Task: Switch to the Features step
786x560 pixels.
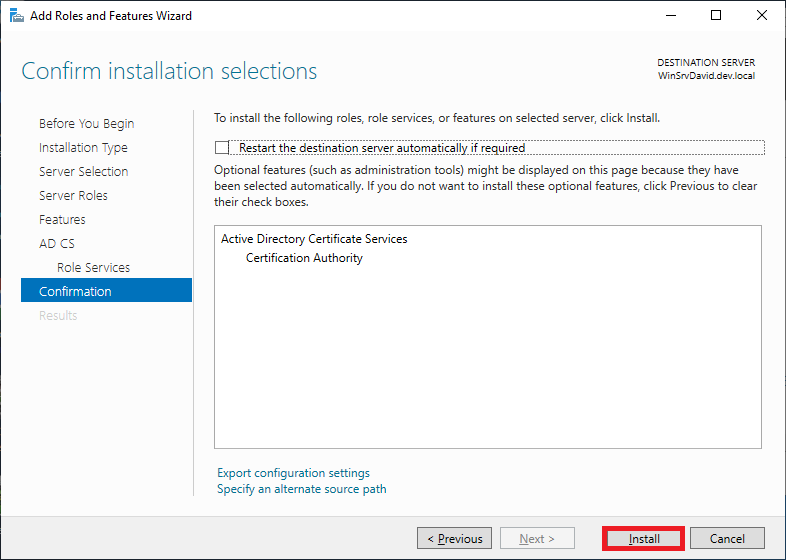Action: tap(62, 220)
